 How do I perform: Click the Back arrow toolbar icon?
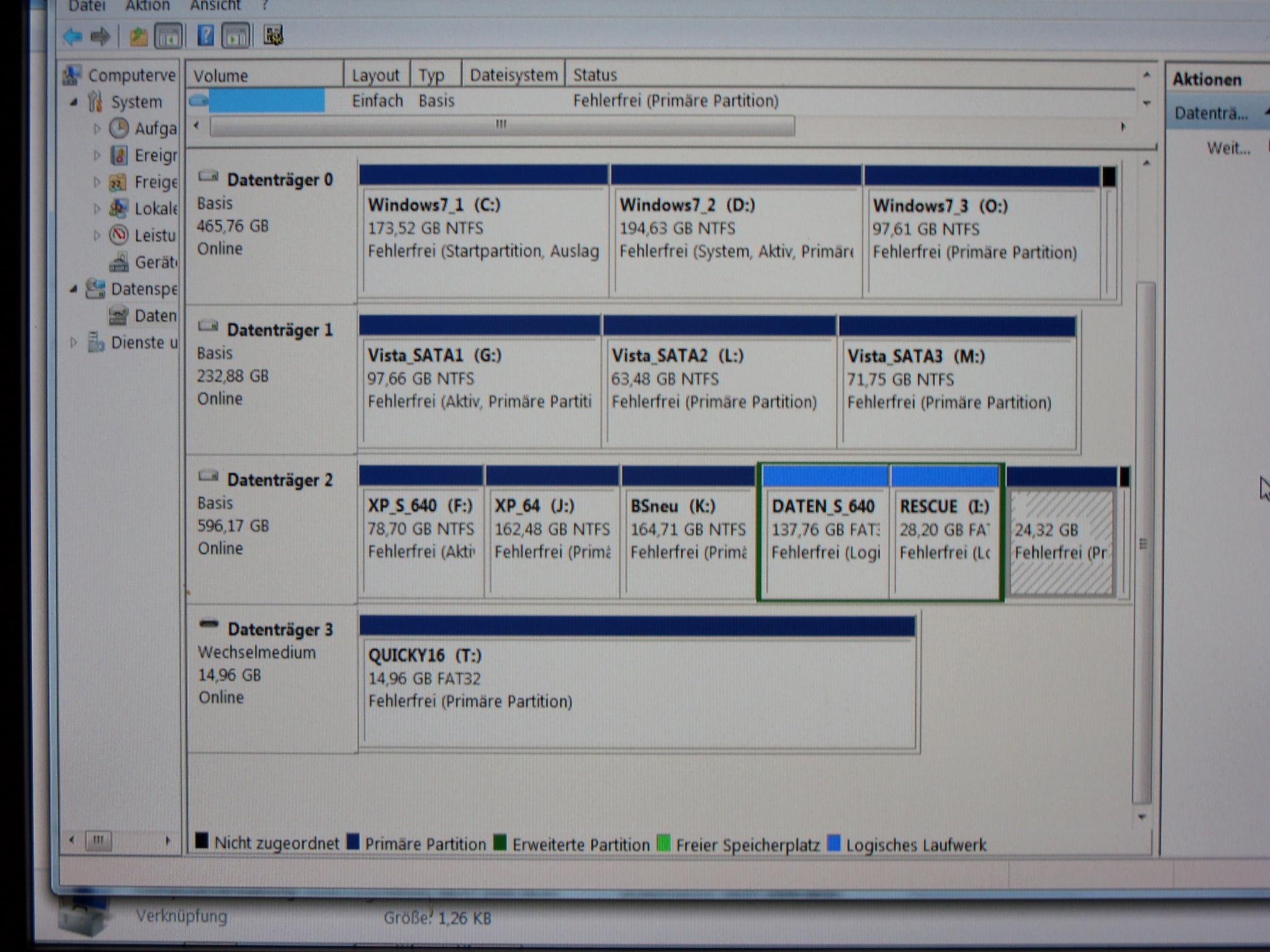(72, 36)
